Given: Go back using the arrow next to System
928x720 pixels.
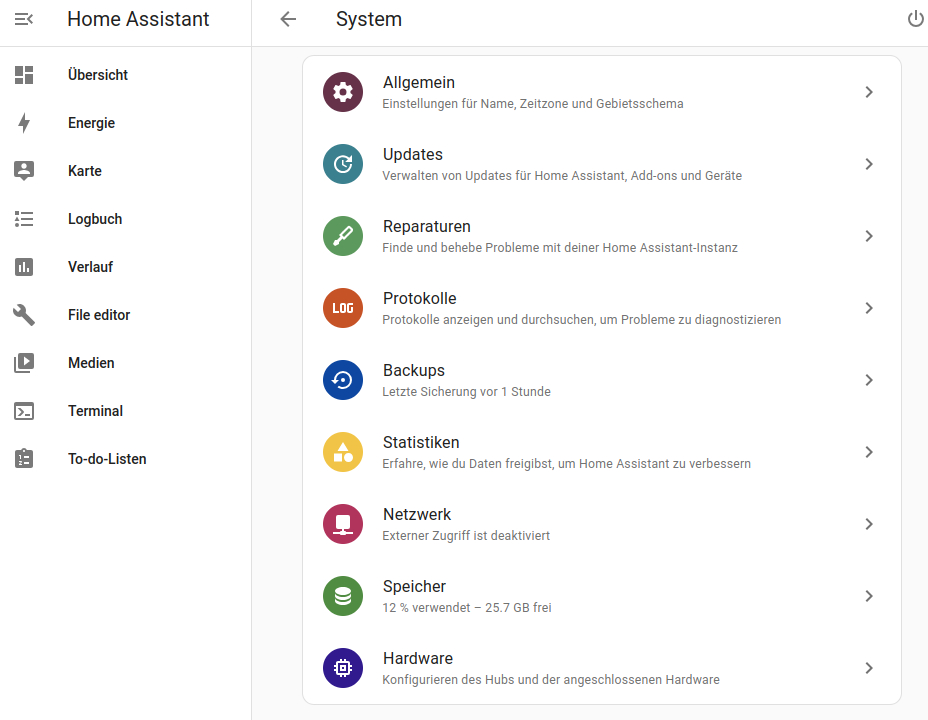Looking at the screenshot, I should (288, 20).
